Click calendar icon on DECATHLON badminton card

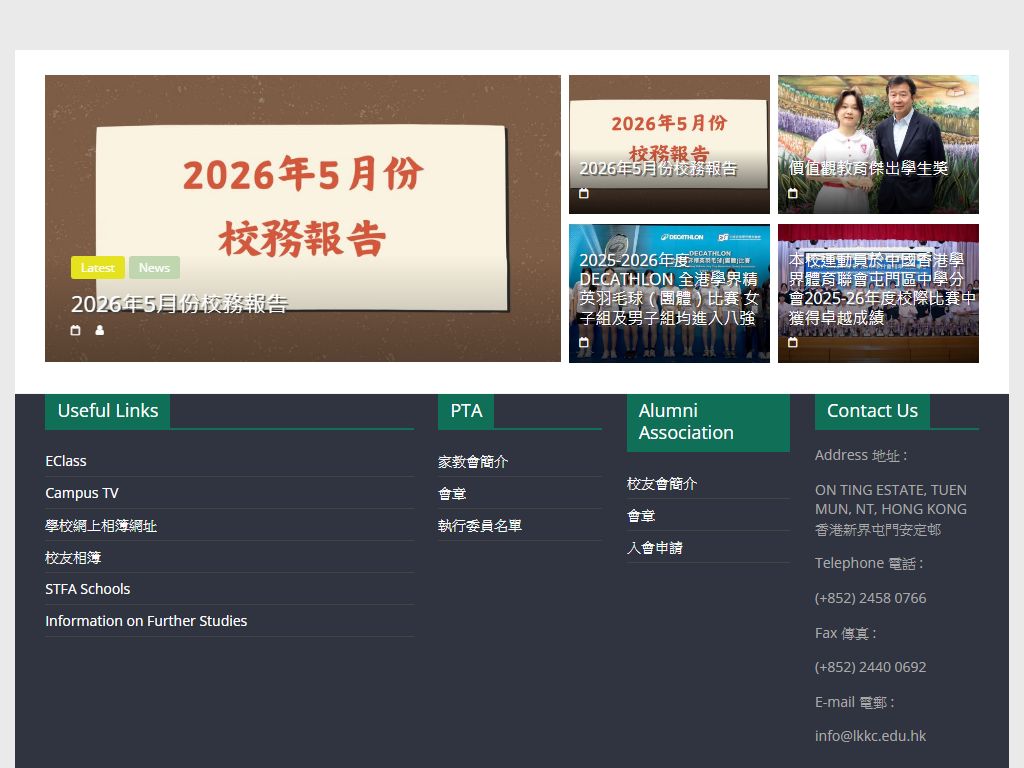pyautogui.click(x=584, y=342)
